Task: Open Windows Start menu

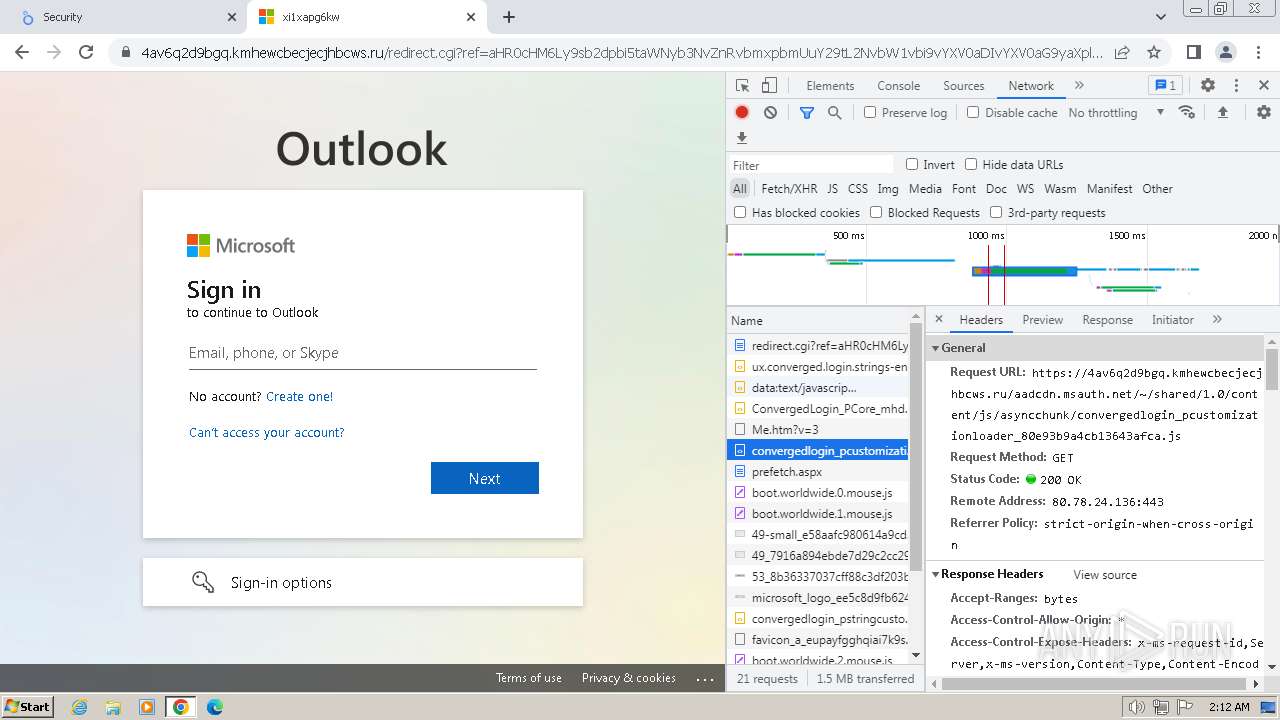Action: point(28,707)
